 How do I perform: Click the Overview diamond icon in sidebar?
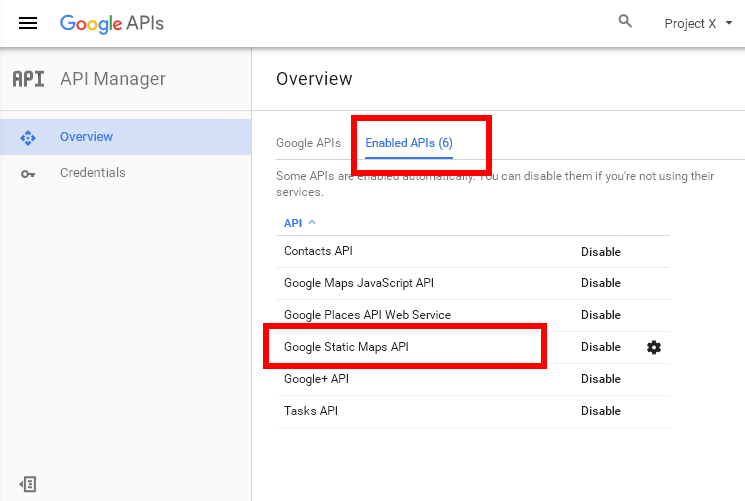[x=28, y=138]
